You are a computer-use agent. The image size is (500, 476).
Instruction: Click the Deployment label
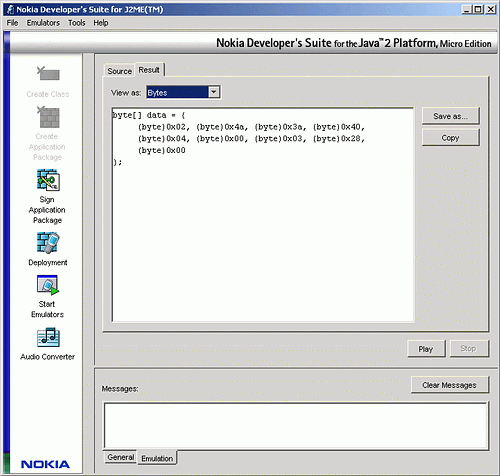pyautogui.click(x=48, y=263)
